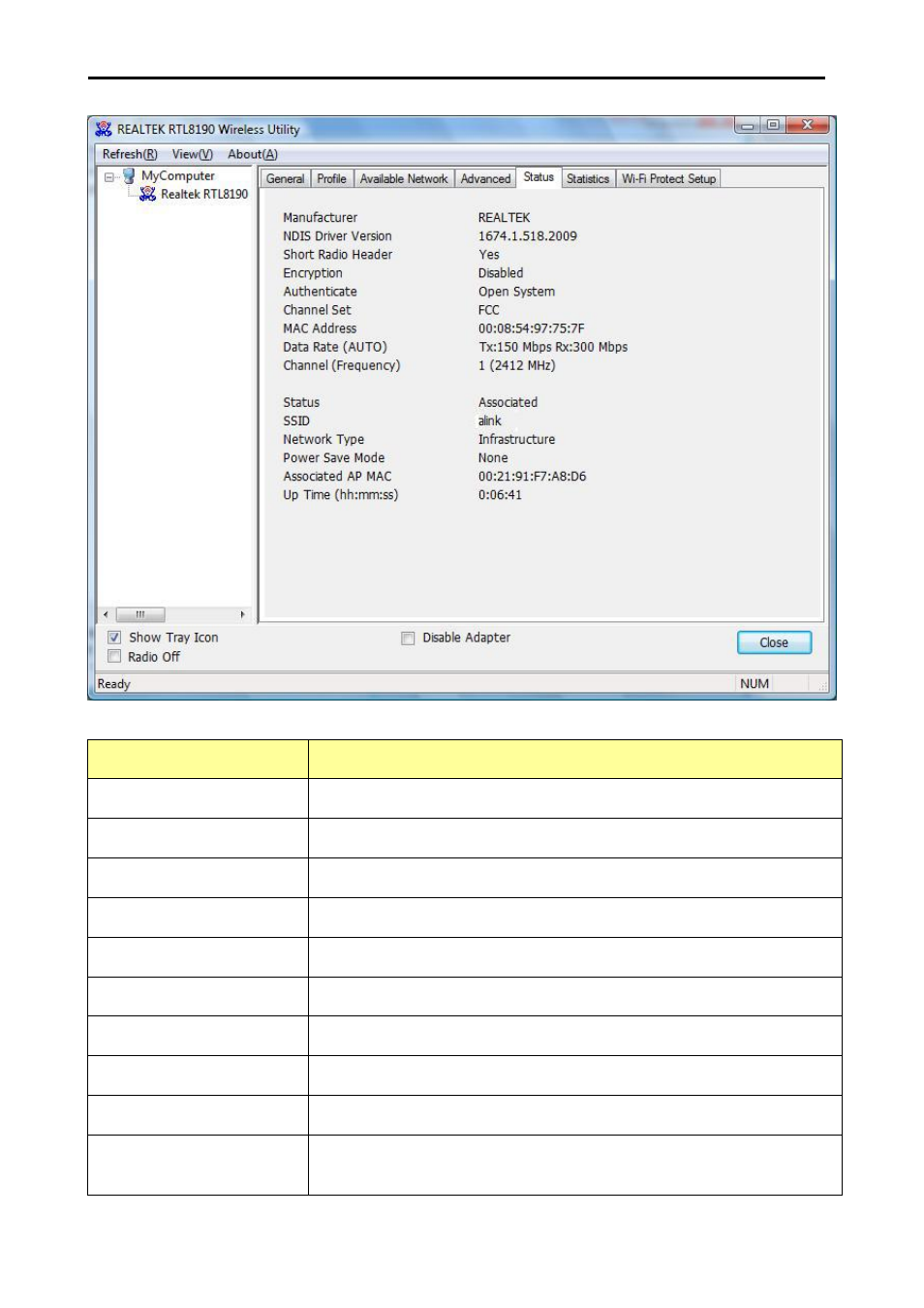Go to the Advanced tab

coord(485,179)
